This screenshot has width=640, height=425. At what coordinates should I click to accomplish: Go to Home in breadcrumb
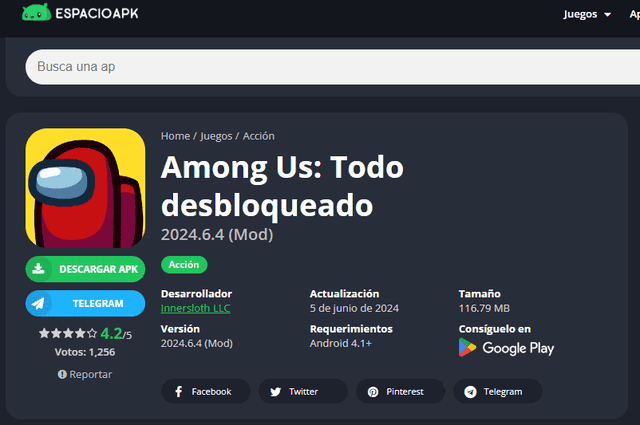(x=175, y=136)
